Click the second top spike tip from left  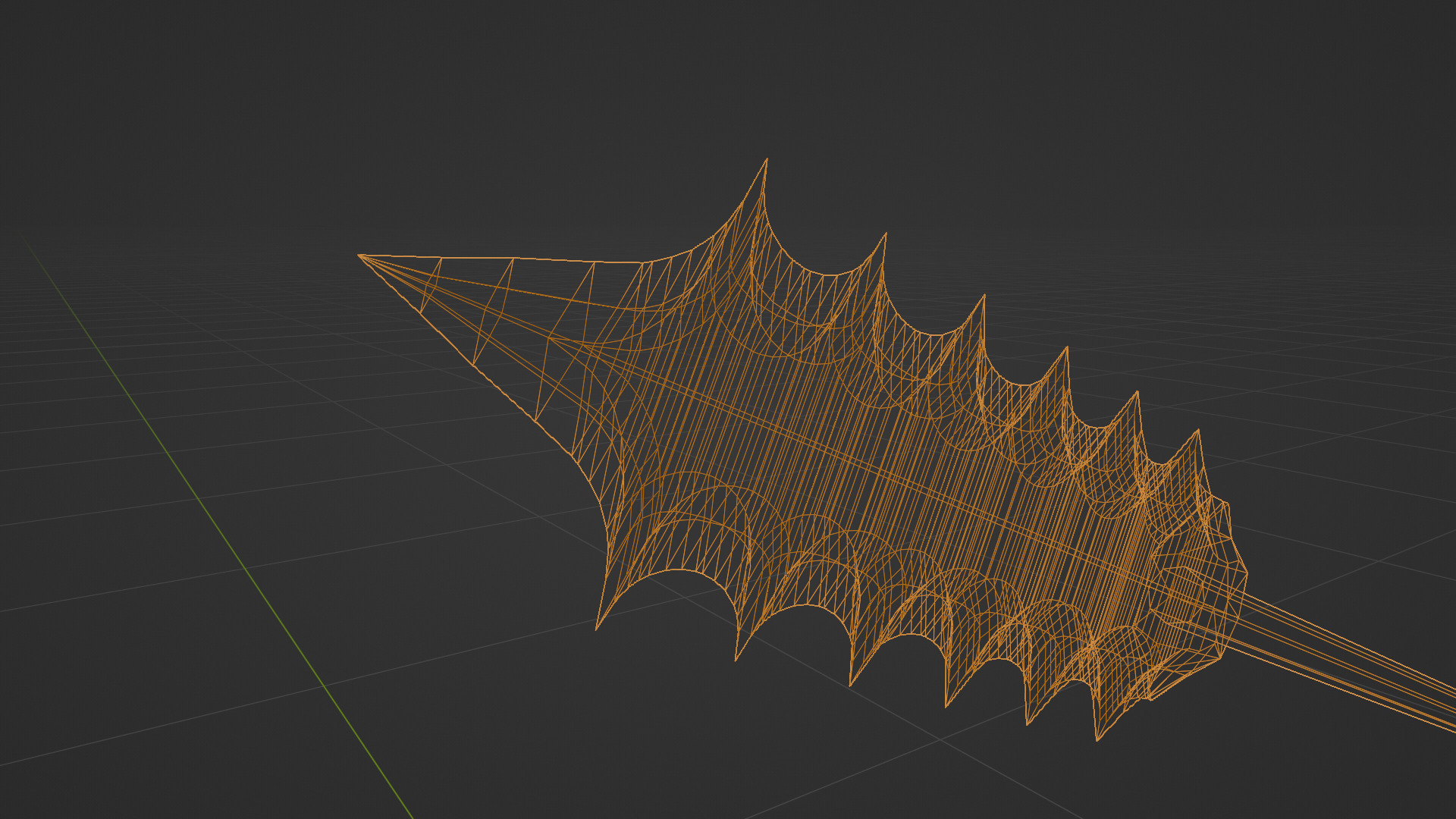(886, 234)
